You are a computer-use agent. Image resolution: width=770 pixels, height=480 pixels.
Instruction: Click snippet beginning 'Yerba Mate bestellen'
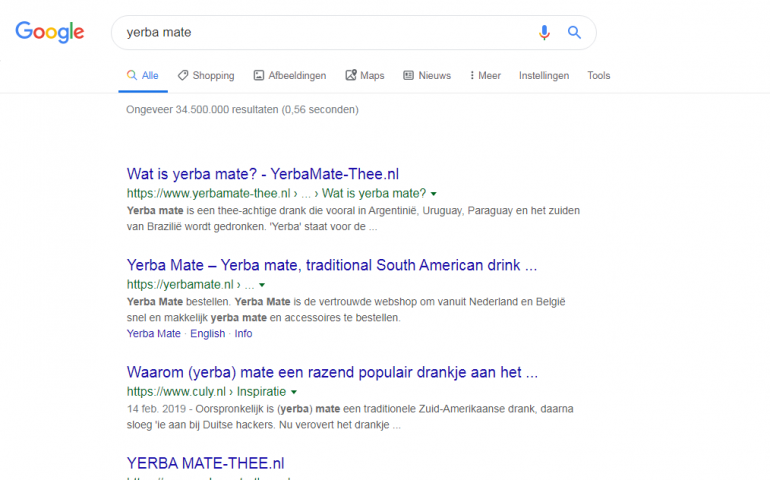pos(346,310)
